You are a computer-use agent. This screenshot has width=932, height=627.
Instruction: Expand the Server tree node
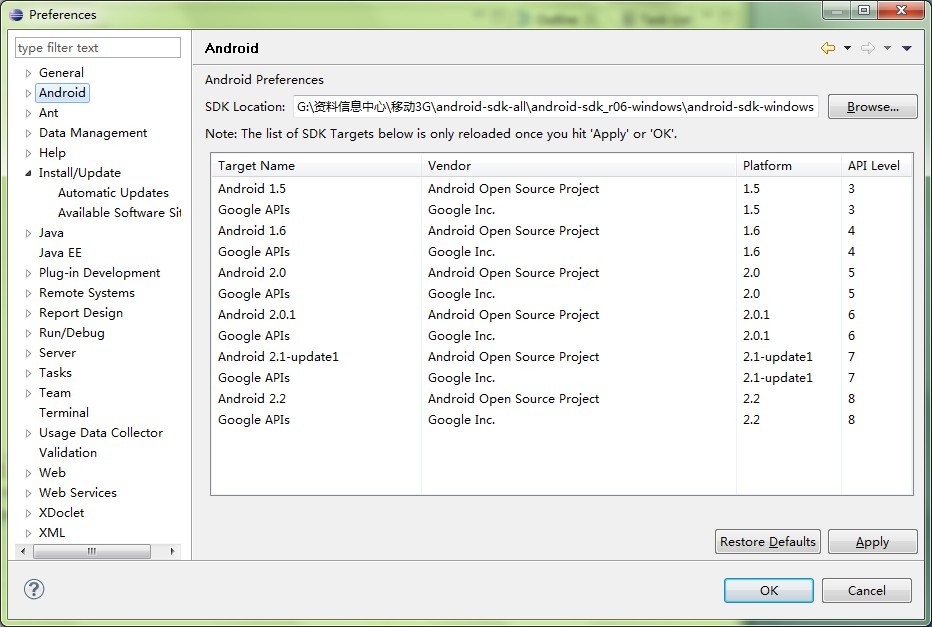pyautogui.click(x=28, y=353)
